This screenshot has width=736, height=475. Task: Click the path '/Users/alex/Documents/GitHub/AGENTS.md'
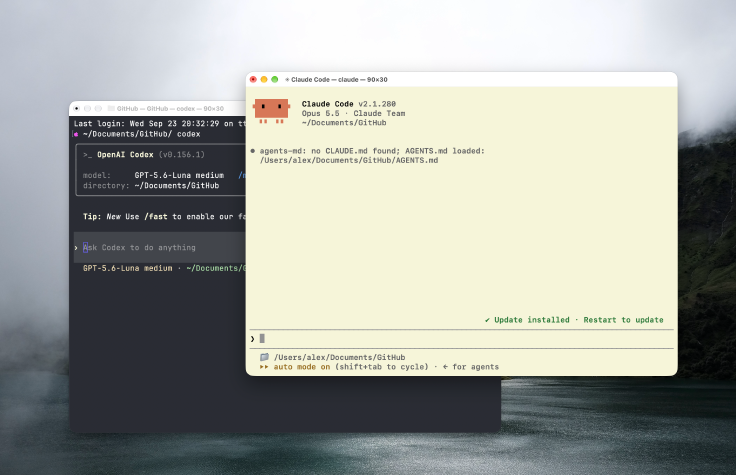click(x=349, y=160)
